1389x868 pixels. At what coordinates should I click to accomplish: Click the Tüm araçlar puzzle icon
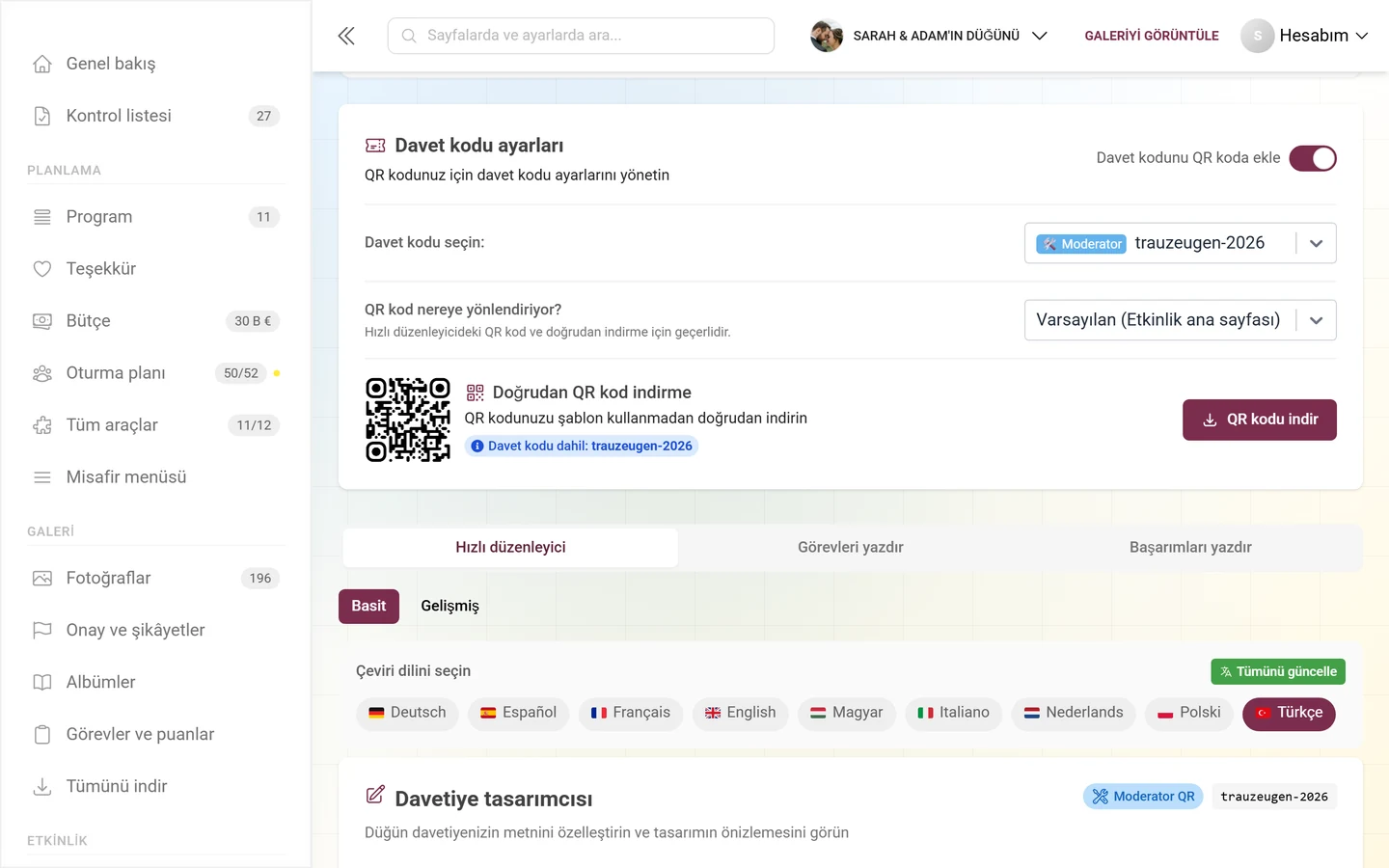tap(42, 425)
